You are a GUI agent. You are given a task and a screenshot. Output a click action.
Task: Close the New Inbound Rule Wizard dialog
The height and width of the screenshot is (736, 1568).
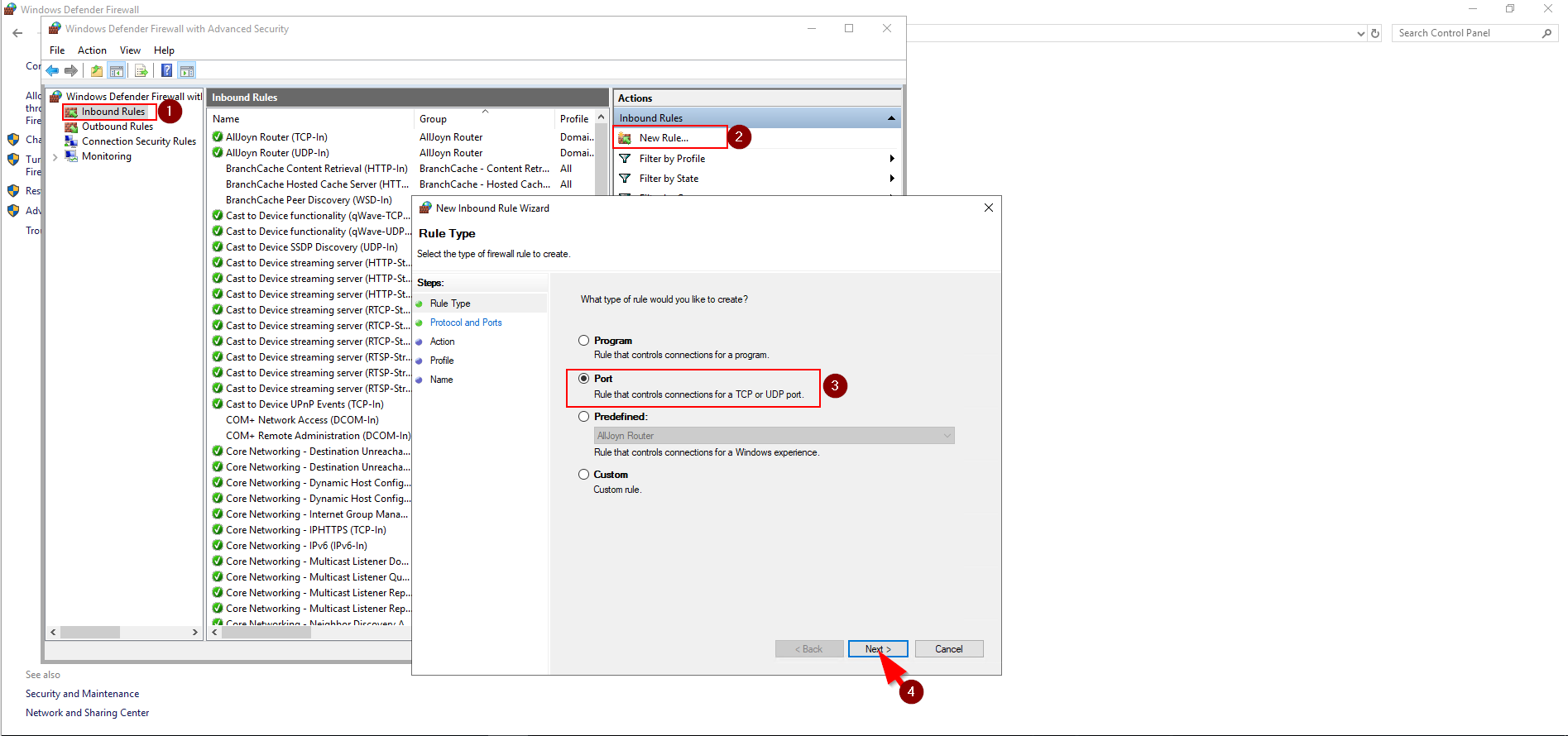pyautogui.click(x=989, y=208)
